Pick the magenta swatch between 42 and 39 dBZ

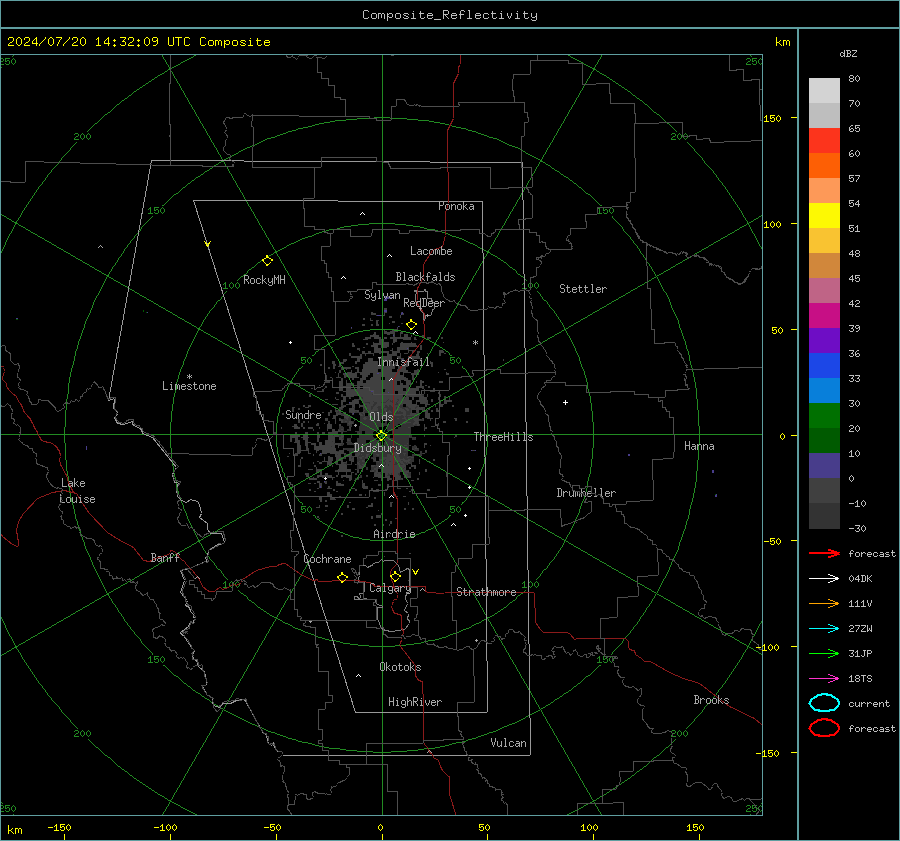coord(824,315)
